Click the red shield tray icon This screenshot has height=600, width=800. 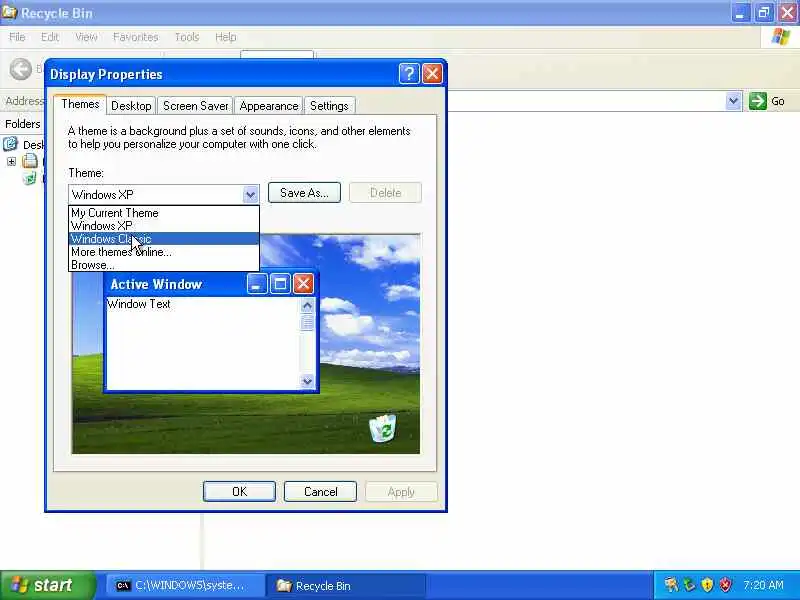(x=725, y=585)
